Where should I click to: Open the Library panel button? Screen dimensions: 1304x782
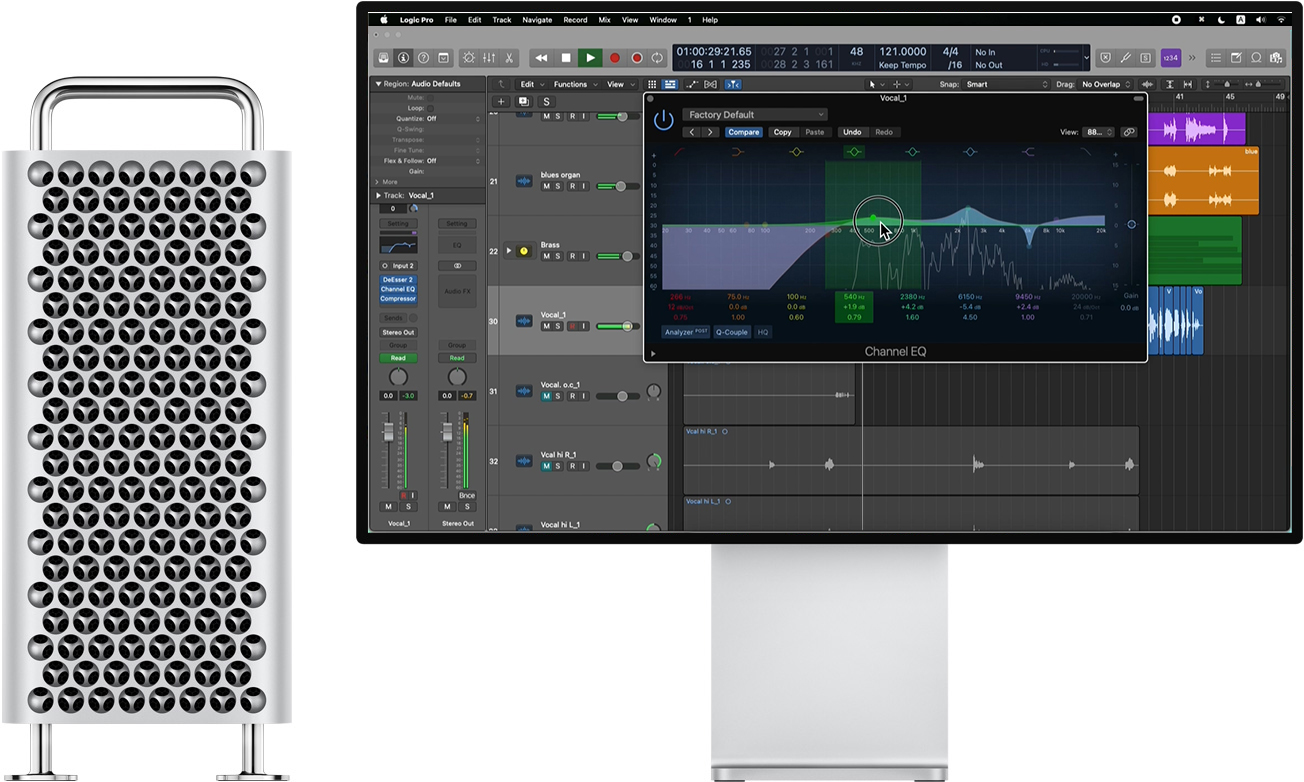(x=383, y=58)
